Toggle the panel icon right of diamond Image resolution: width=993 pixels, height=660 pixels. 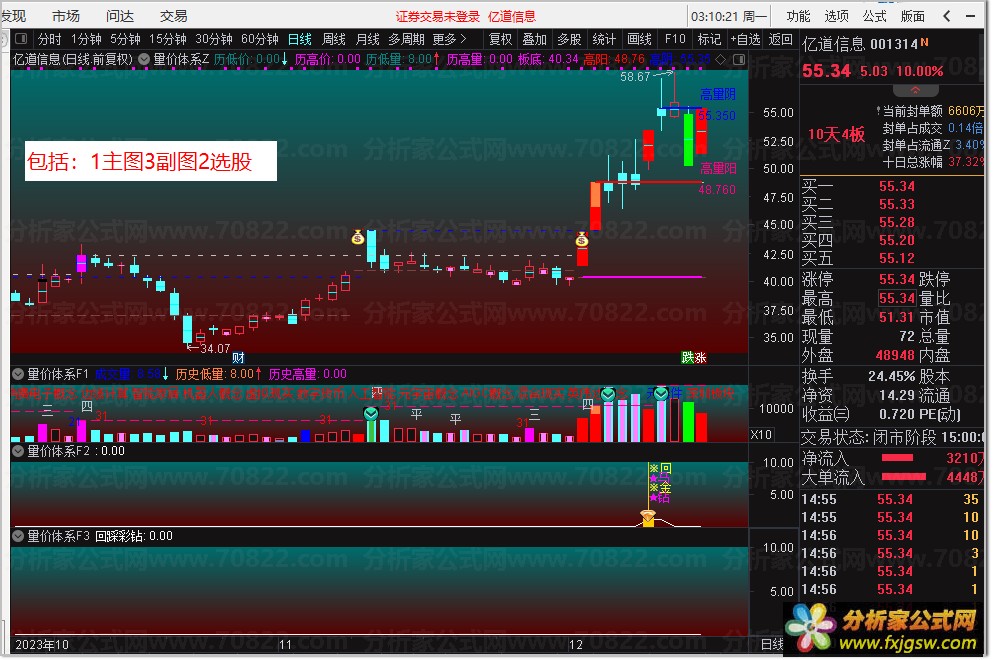pos(738,59)
